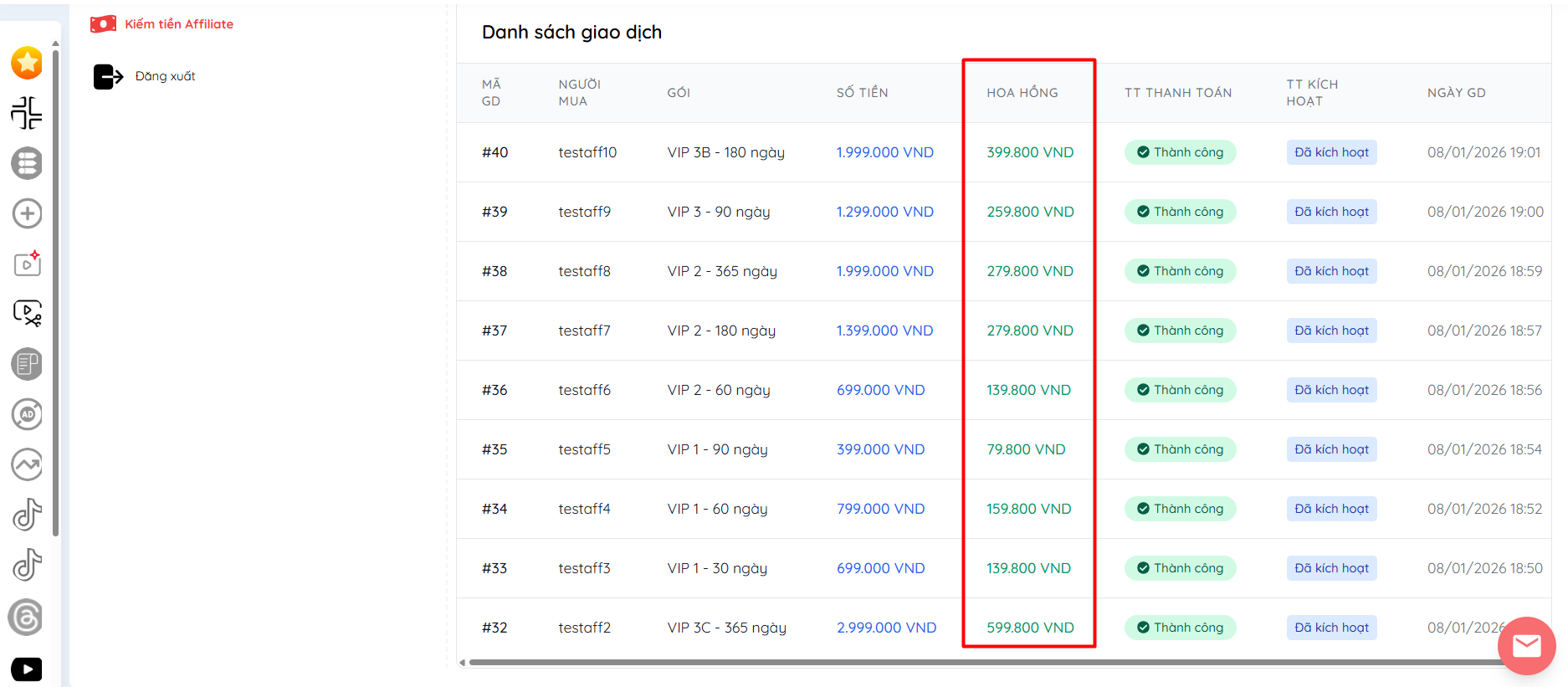Click Đã kích hoạt badge for transaction #36
Viewport: 1568px width, 687px height.
pyautogui.click(x=1331, y=390)
